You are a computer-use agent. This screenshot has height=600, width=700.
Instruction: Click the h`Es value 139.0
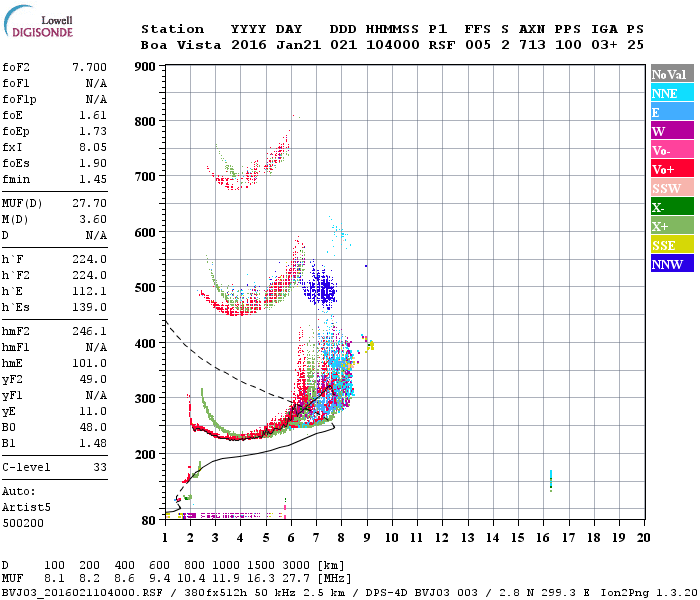(x=89, y=308)
